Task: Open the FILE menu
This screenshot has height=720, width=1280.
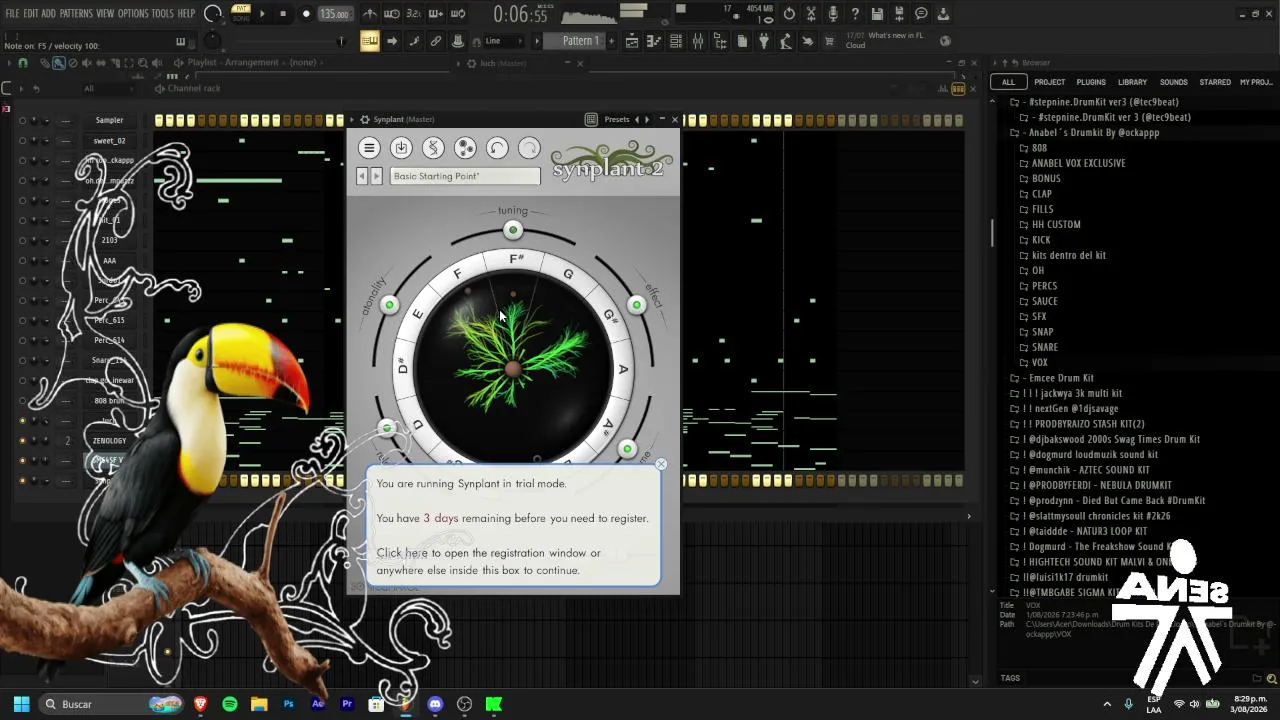Action: tap(13, 14)
